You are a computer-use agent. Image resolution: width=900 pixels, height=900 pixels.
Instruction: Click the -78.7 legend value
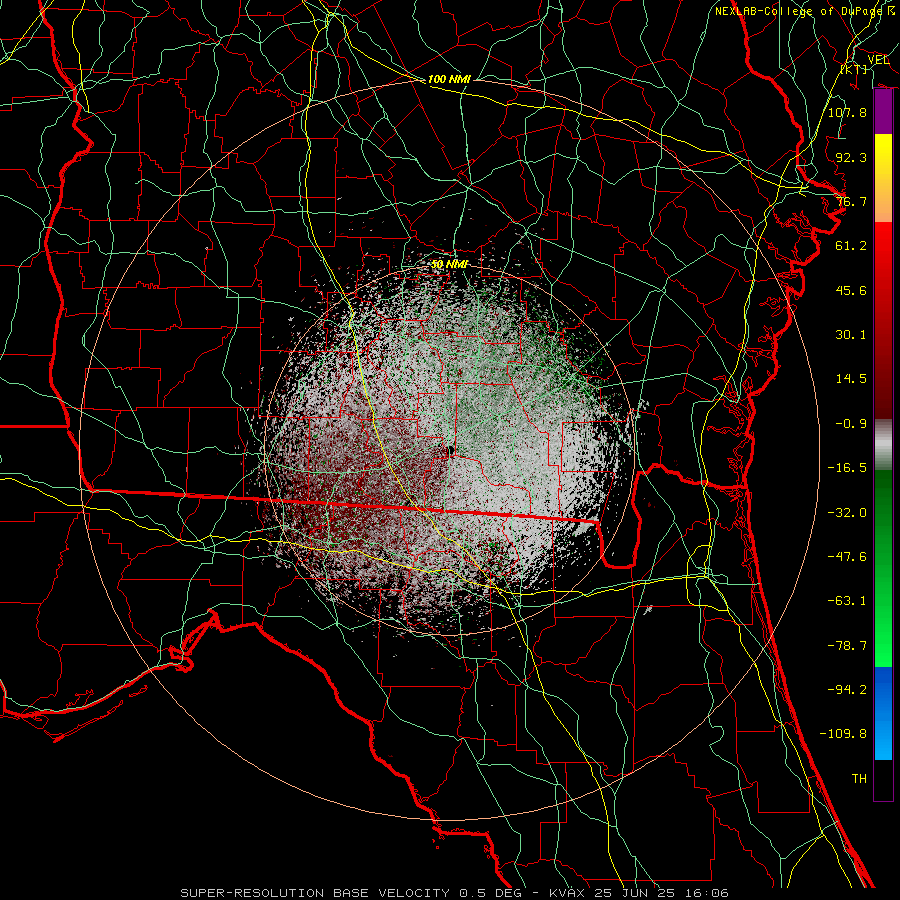tap(847, 646)
